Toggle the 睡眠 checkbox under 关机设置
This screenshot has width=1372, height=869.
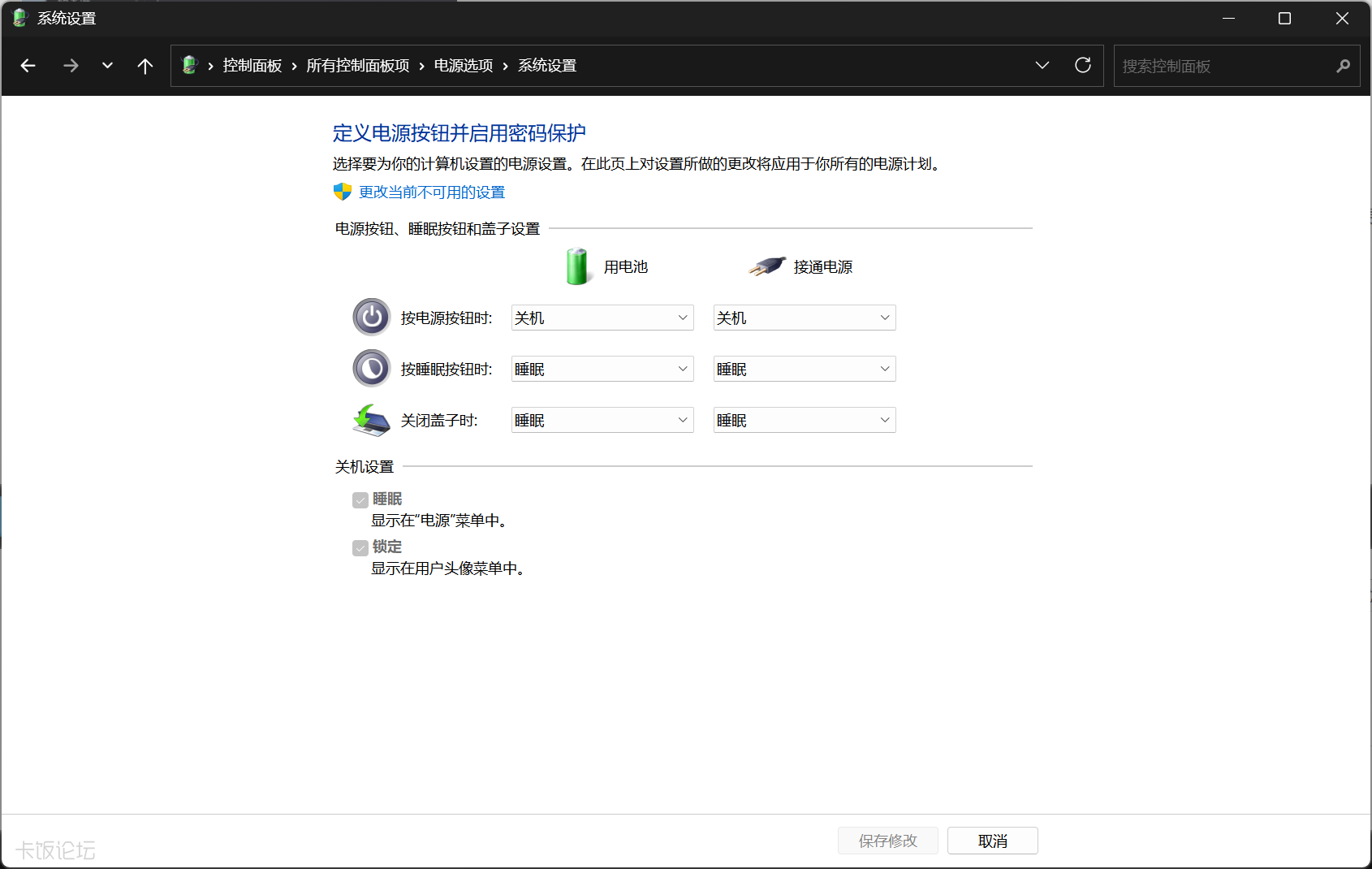pyautogui.click(x=360, y=499)
